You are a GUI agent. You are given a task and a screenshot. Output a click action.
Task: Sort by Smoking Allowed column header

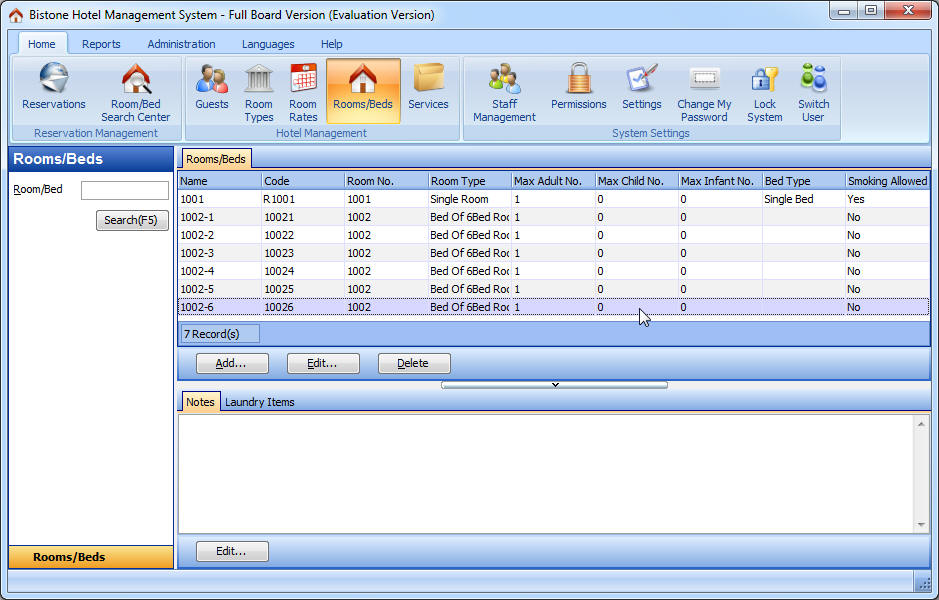(887, 181)
